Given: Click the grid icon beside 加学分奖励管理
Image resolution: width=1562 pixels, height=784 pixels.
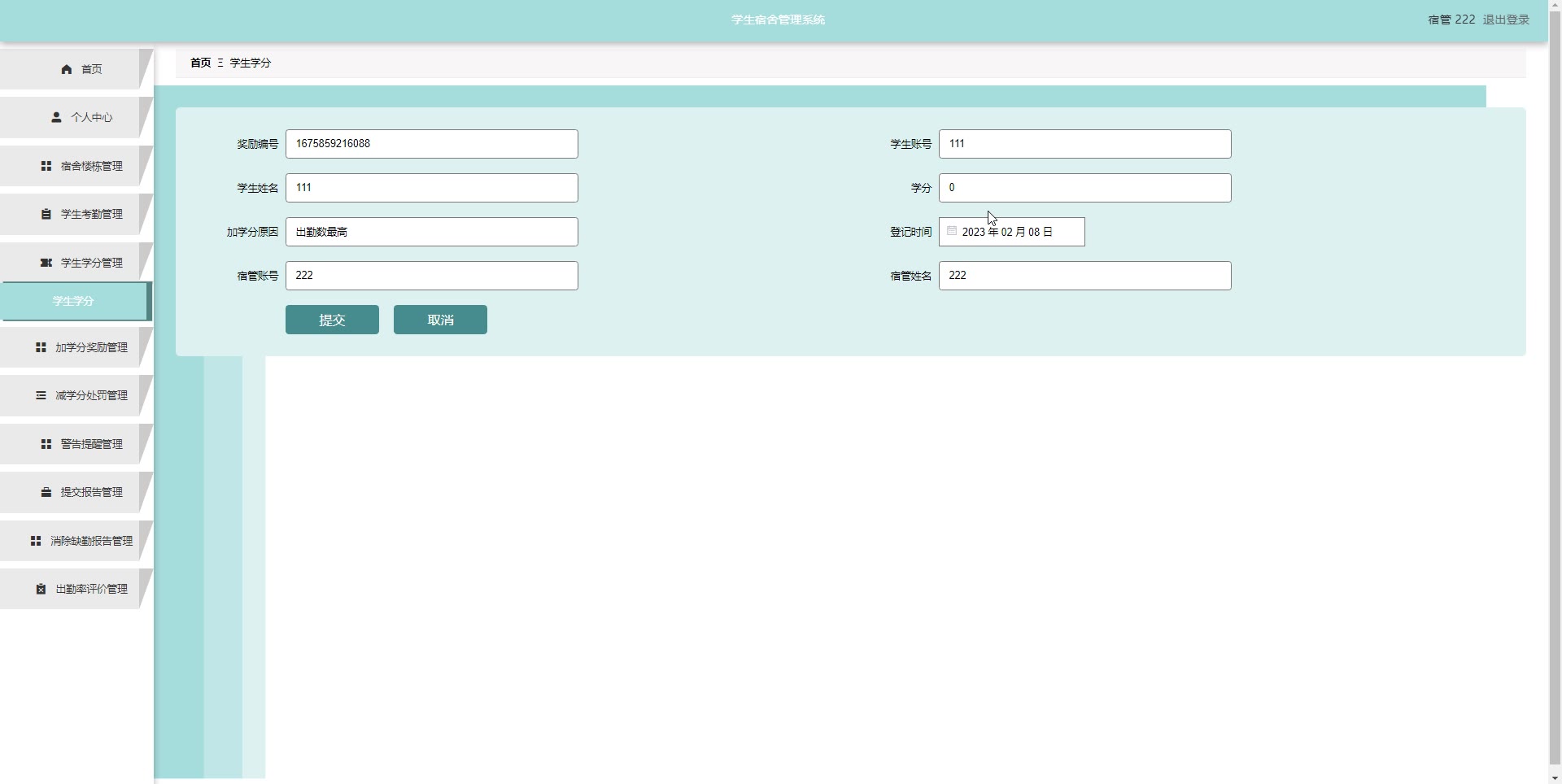Looking at the screenshot, I should (41, 347).
